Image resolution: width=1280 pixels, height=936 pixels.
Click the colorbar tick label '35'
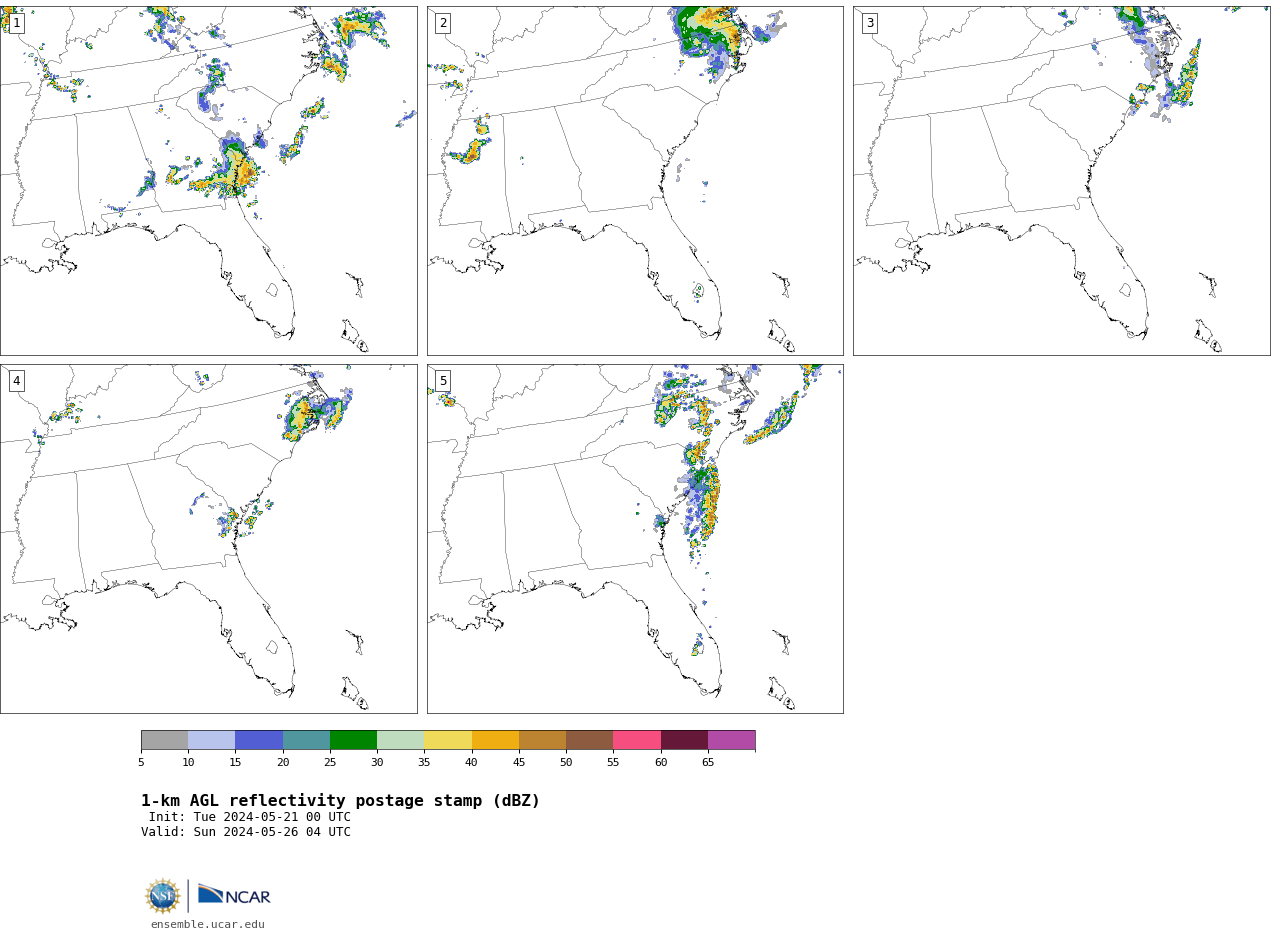[424, 763]
